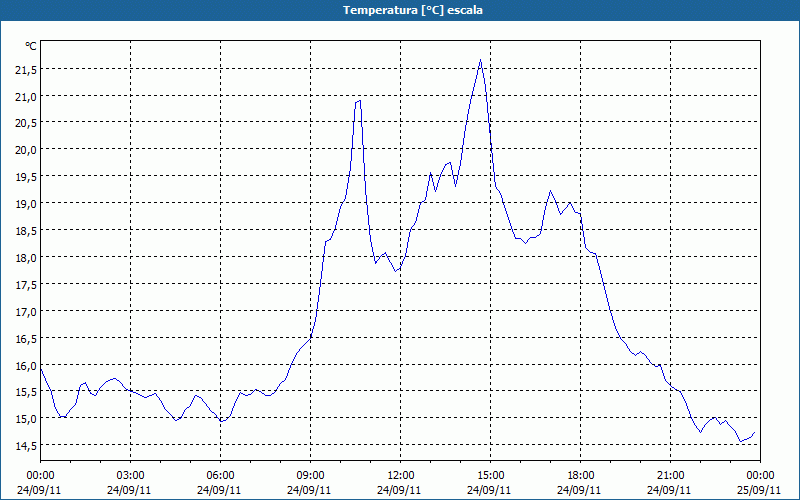Click the 25/09/11 date label
The width and height of the screenshot is (800, 500).
[x=759, y=490]
